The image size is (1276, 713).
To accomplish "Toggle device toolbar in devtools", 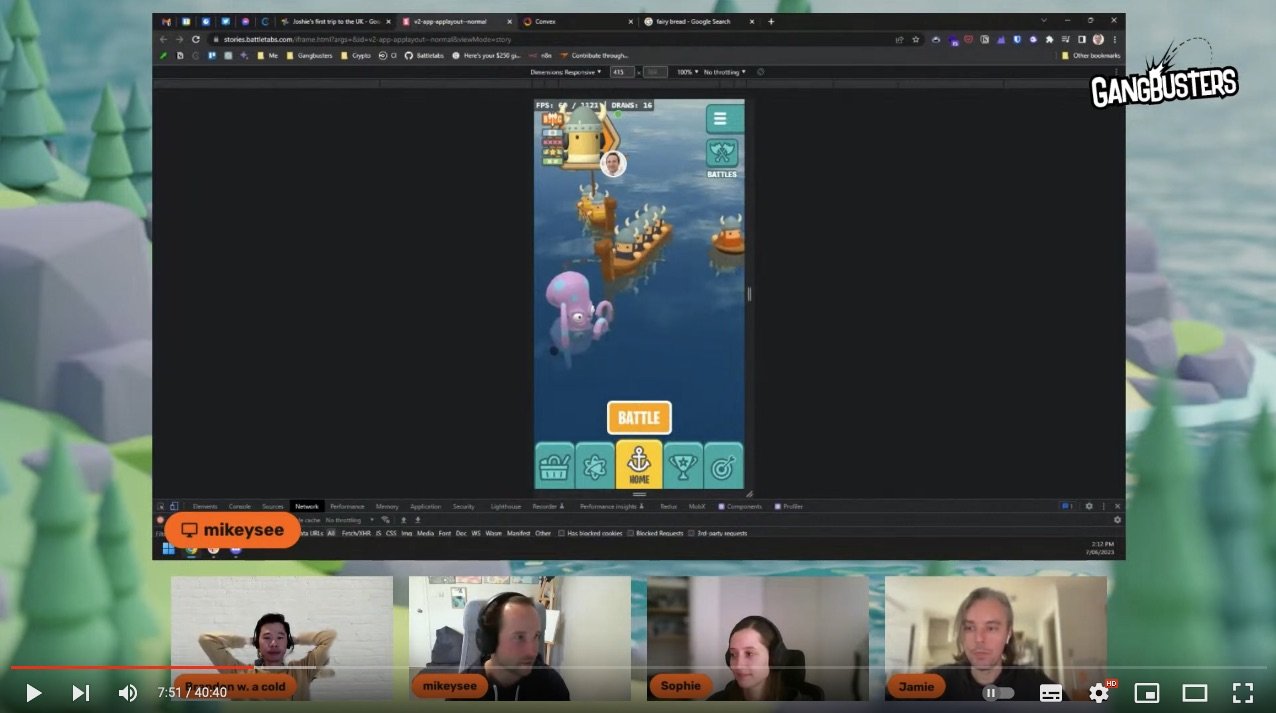I will point(173,506).
